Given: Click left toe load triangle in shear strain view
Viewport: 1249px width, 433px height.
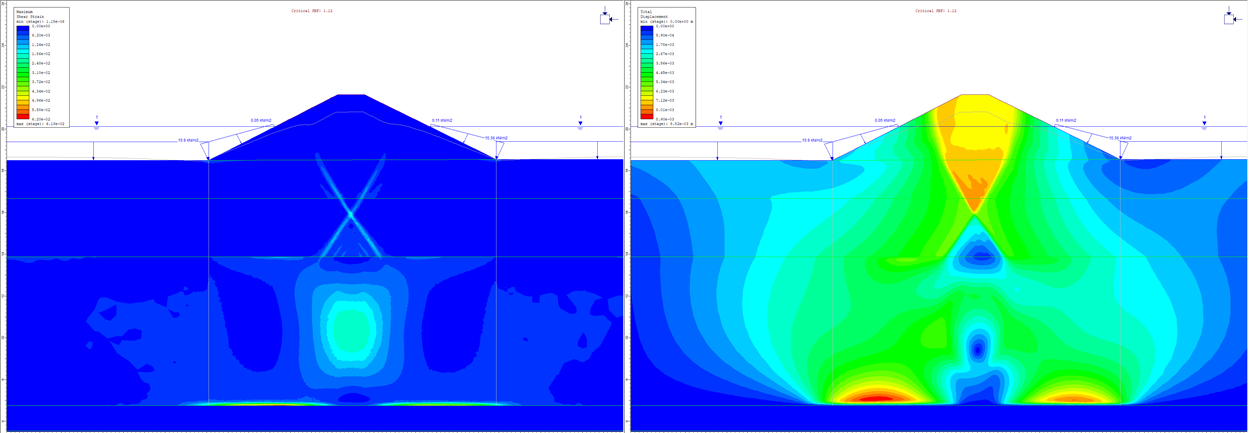Looking at the screenshot, I should (207, 151).
